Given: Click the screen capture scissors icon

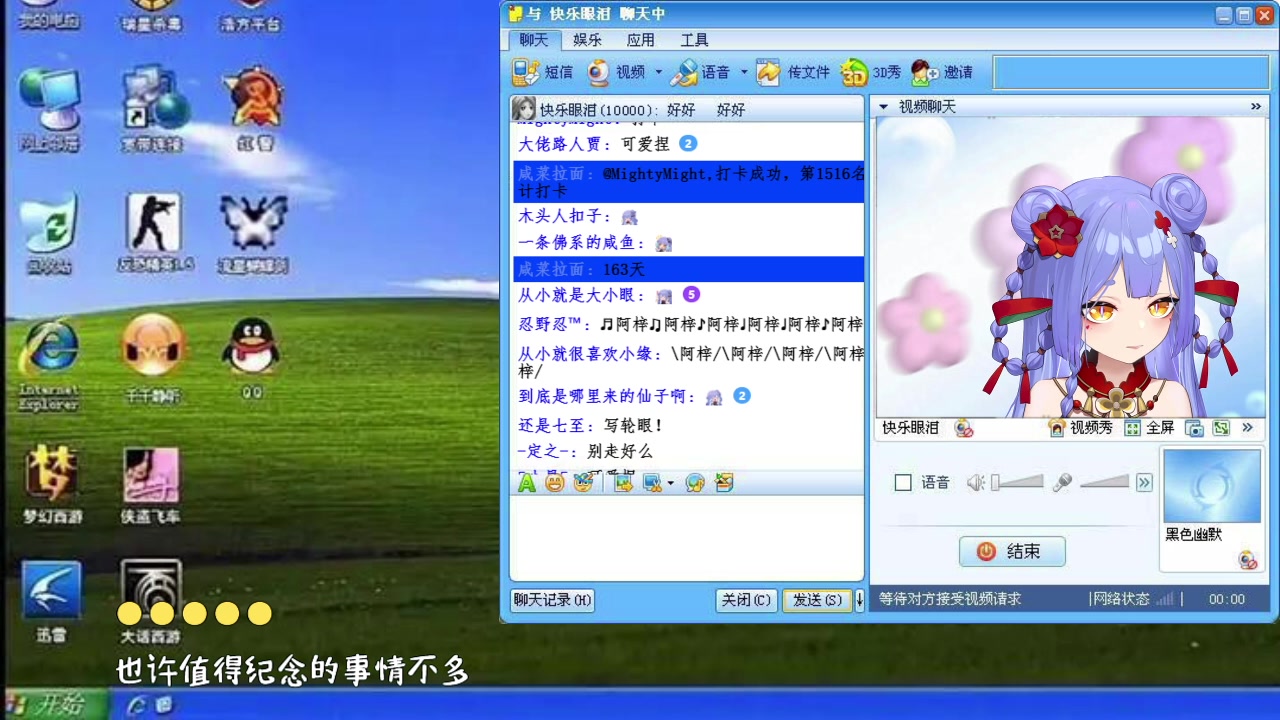Looking at the screenshot, I should point(653,483).
